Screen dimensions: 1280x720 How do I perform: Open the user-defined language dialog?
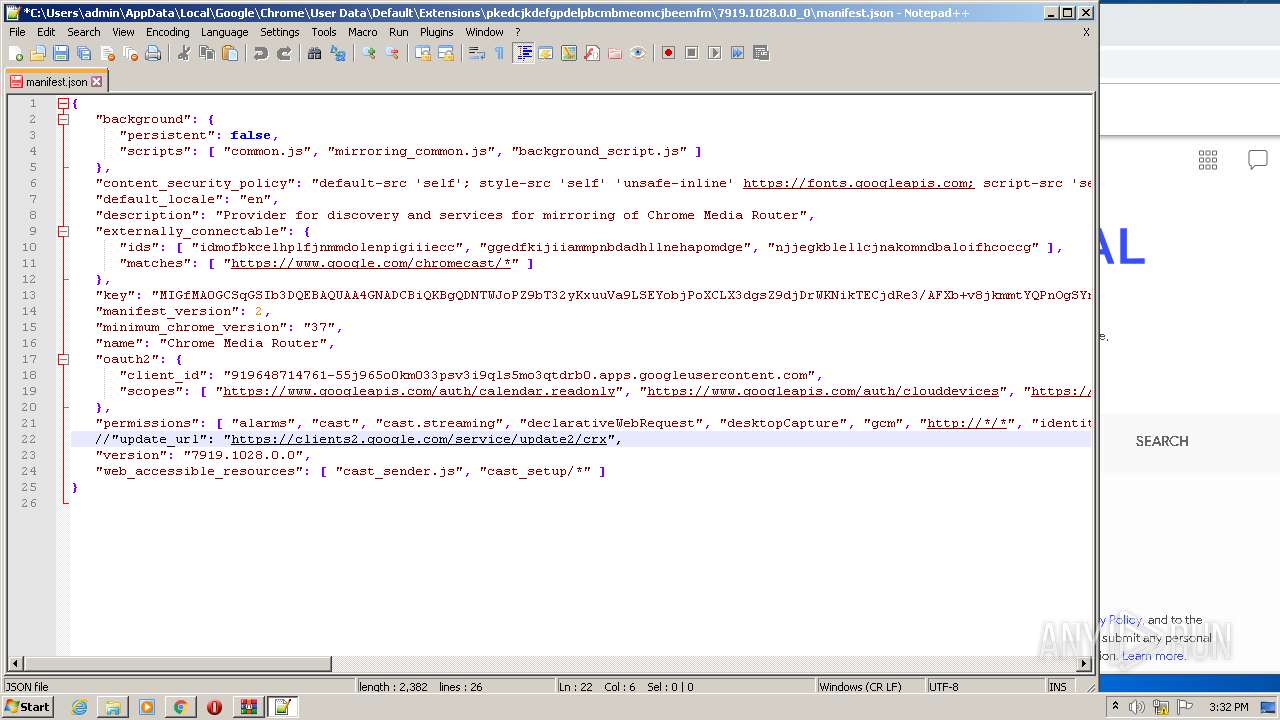point(546,53)
